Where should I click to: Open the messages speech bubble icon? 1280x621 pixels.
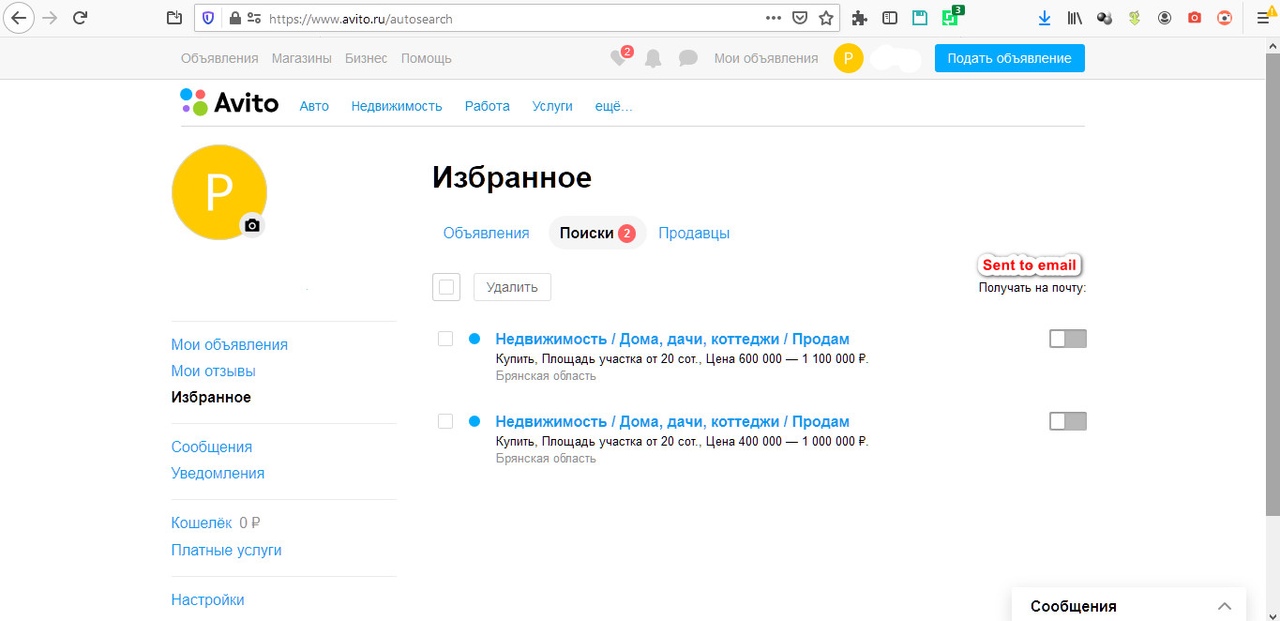pyautogui.click(x=688, y=59)
